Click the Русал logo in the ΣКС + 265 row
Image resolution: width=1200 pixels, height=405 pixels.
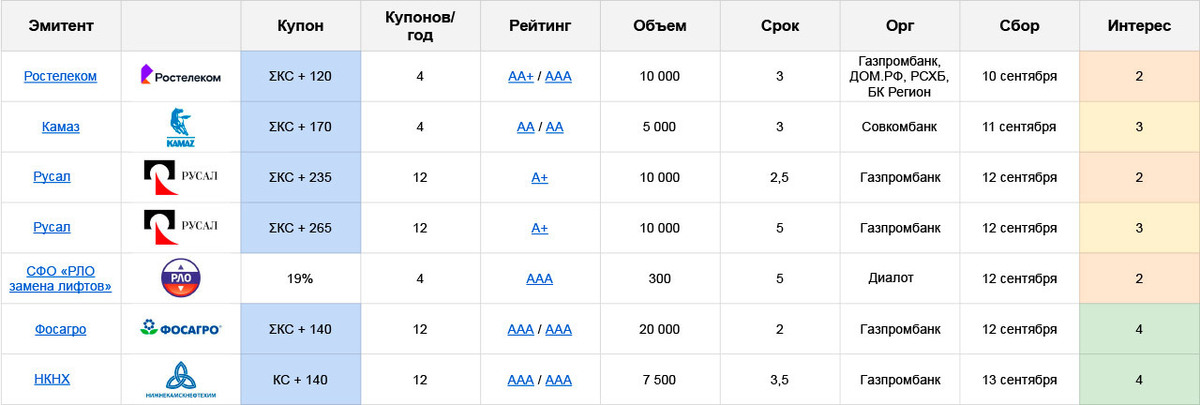180,228
